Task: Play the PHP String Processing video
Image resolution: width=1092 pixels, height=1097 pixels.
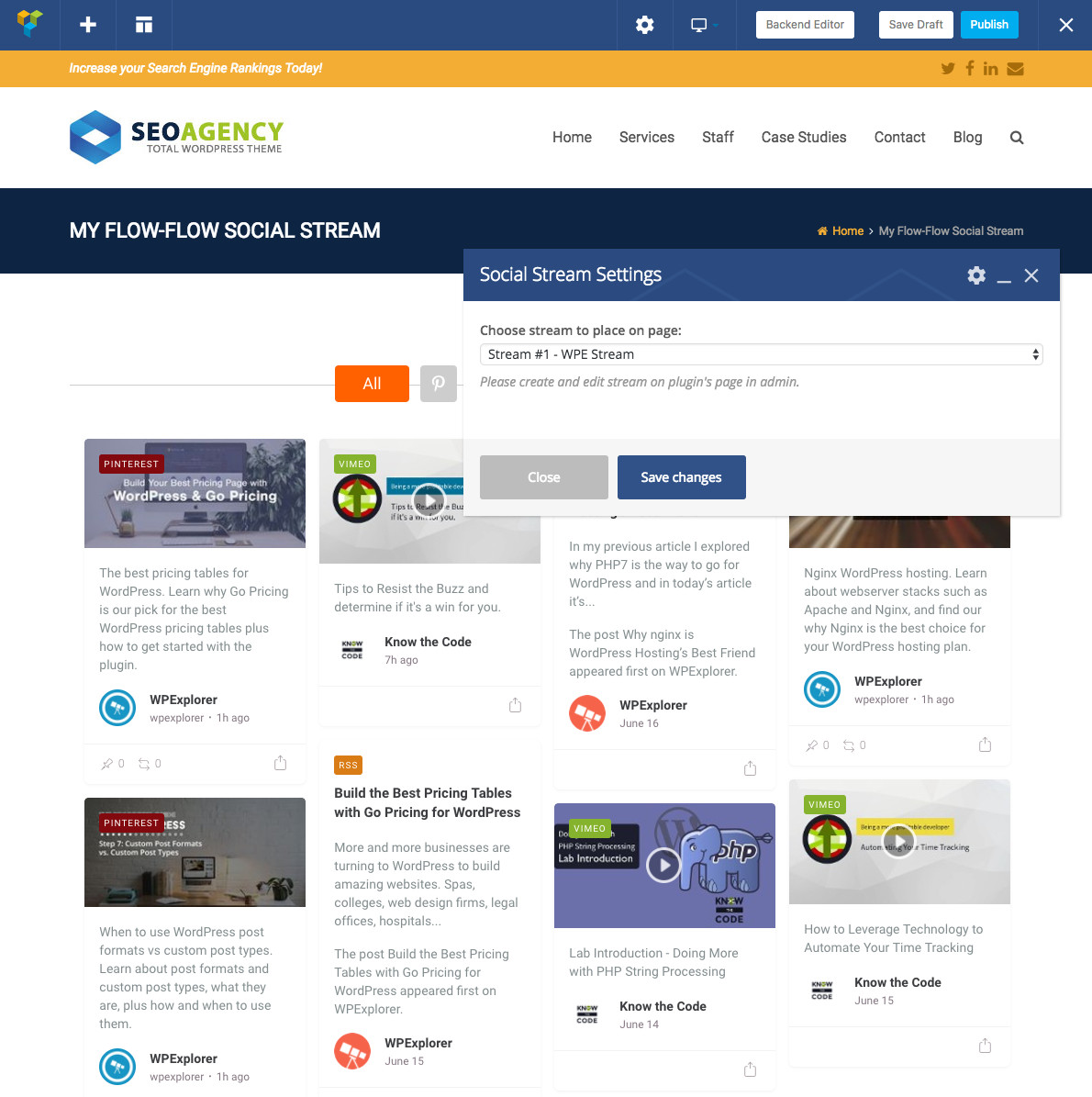Action: click(663, 866)
